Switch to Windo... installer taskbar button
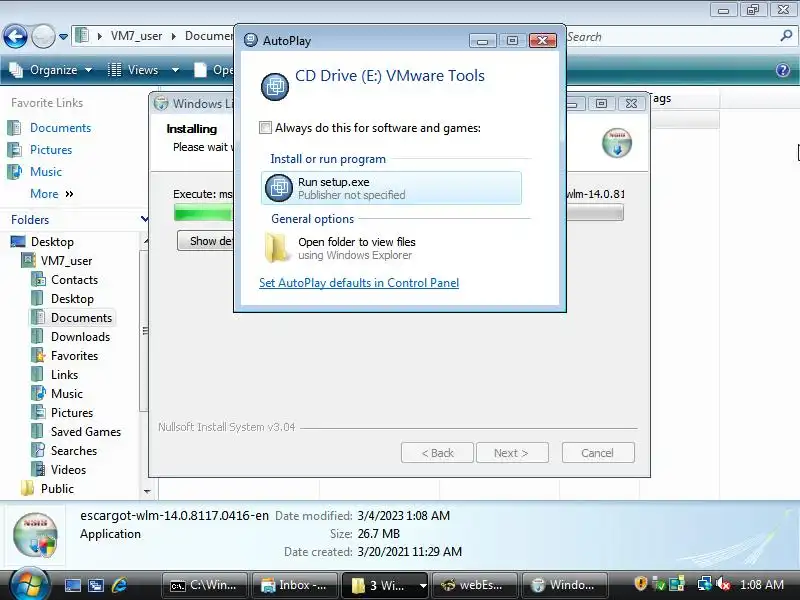Screen dimensions: 800x600 (565, 585)
